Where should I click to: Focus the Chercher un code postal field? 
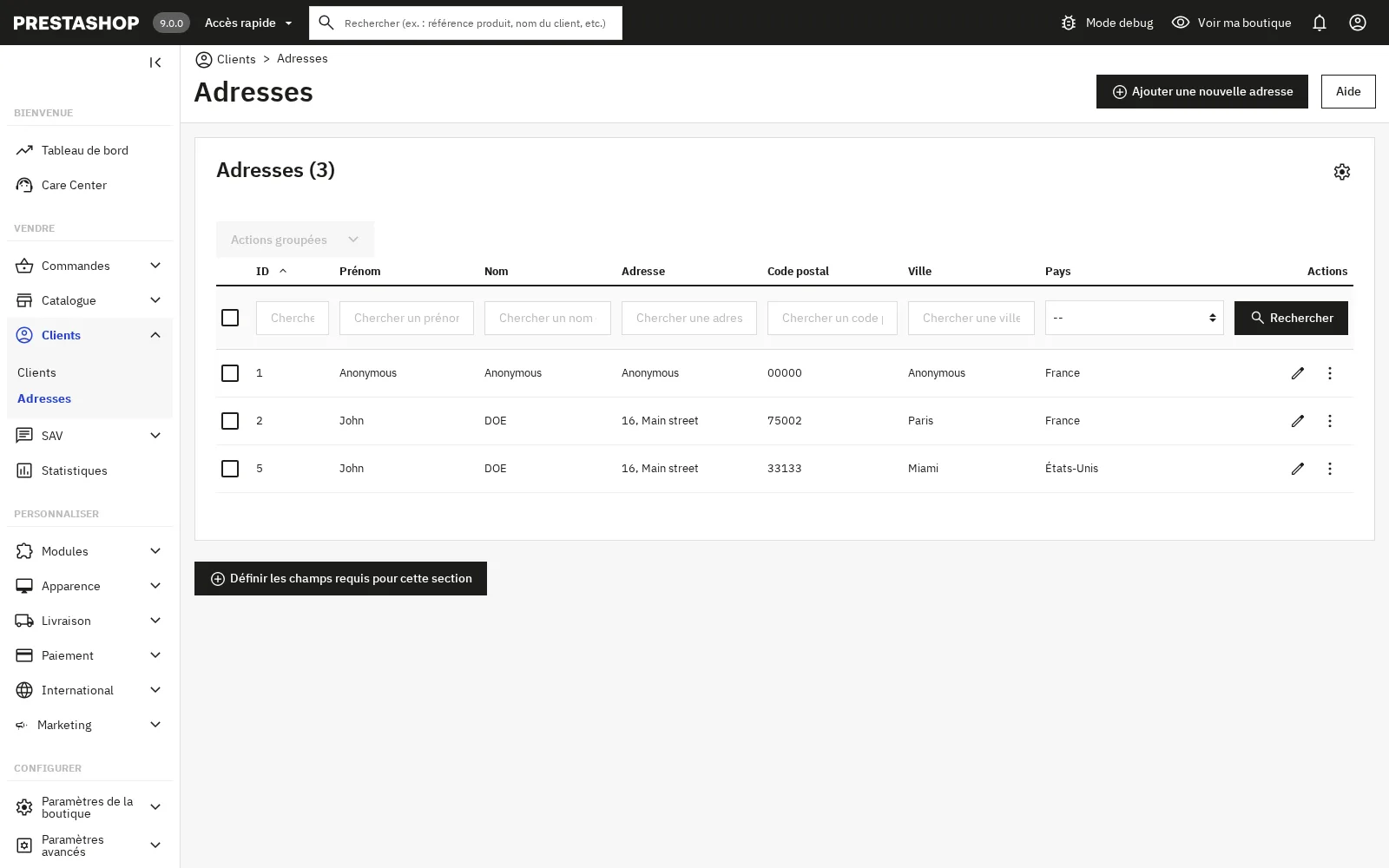[833, 318]
